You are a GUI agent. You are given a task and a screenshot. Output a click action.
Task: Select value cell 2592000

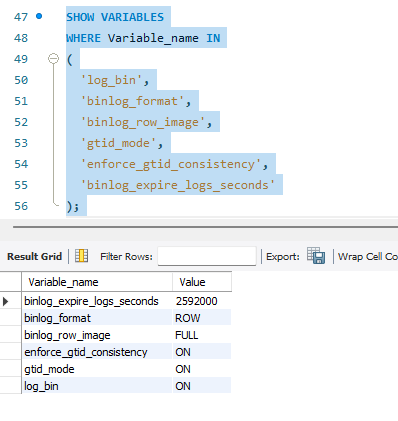click(202, 301)
